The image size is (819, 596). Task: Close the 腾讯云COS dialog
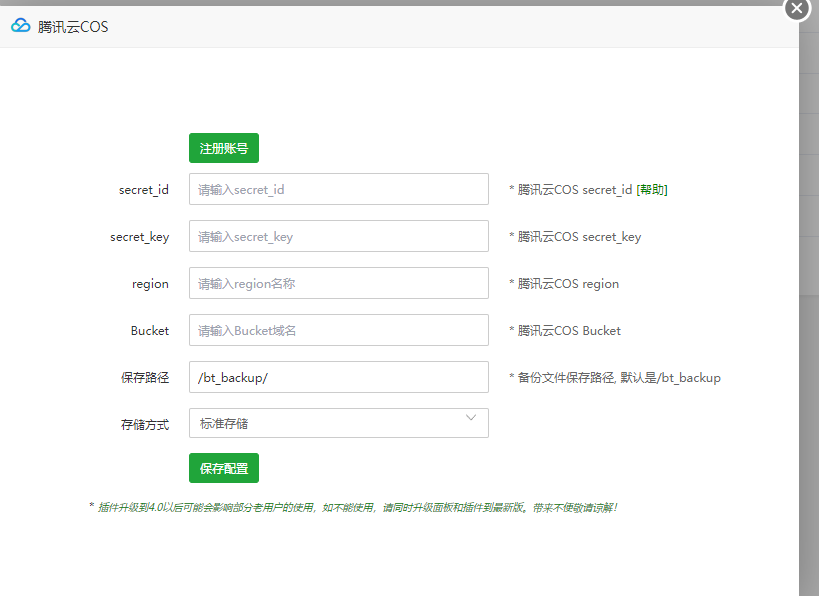pyautogui.click(x=796, y=9)
